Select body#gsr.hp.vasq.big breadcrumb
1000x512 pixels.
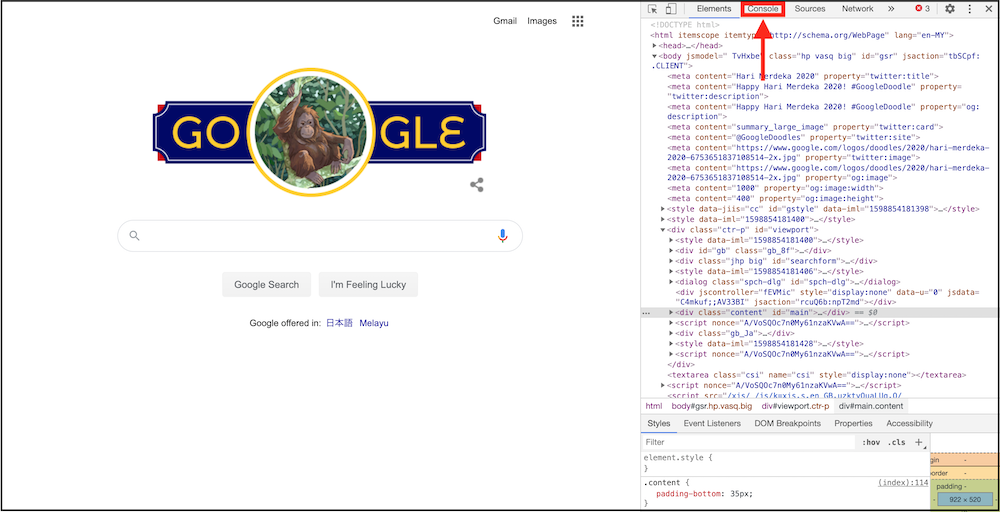(712, 406)
